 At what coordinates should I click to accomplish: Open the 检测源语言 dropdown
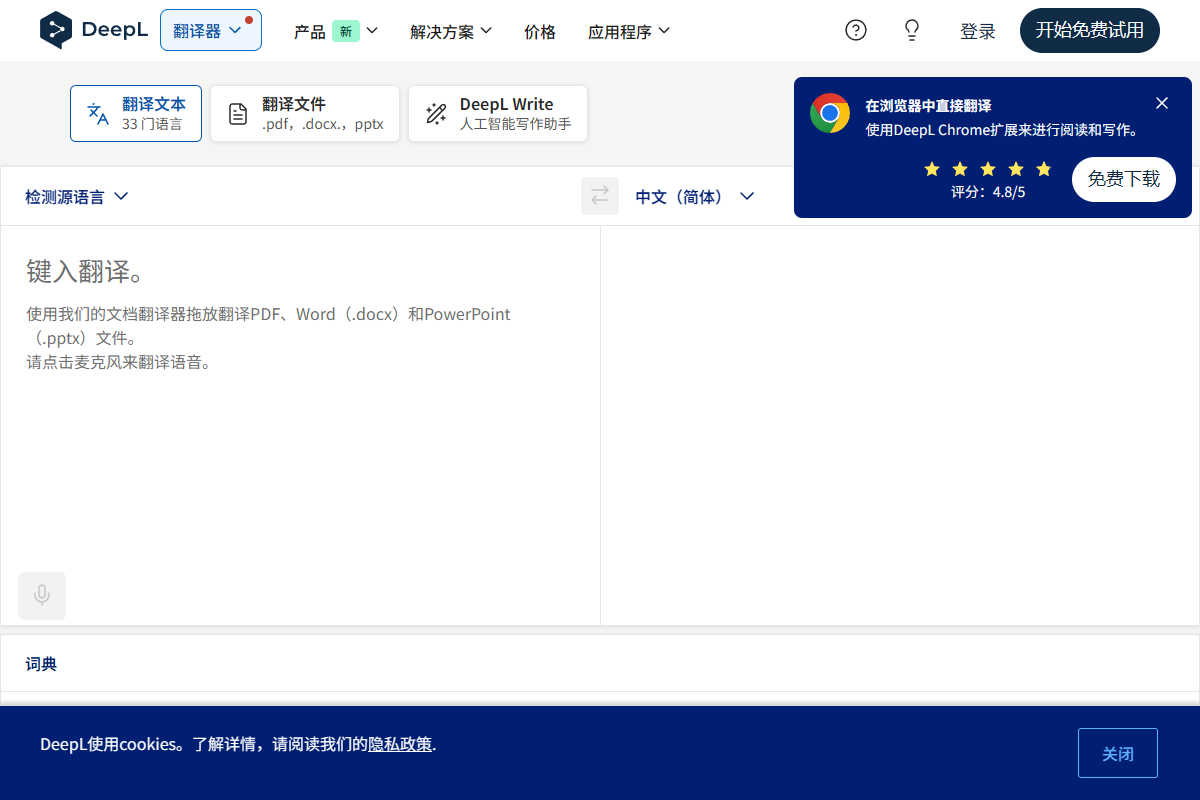[76, 196]
